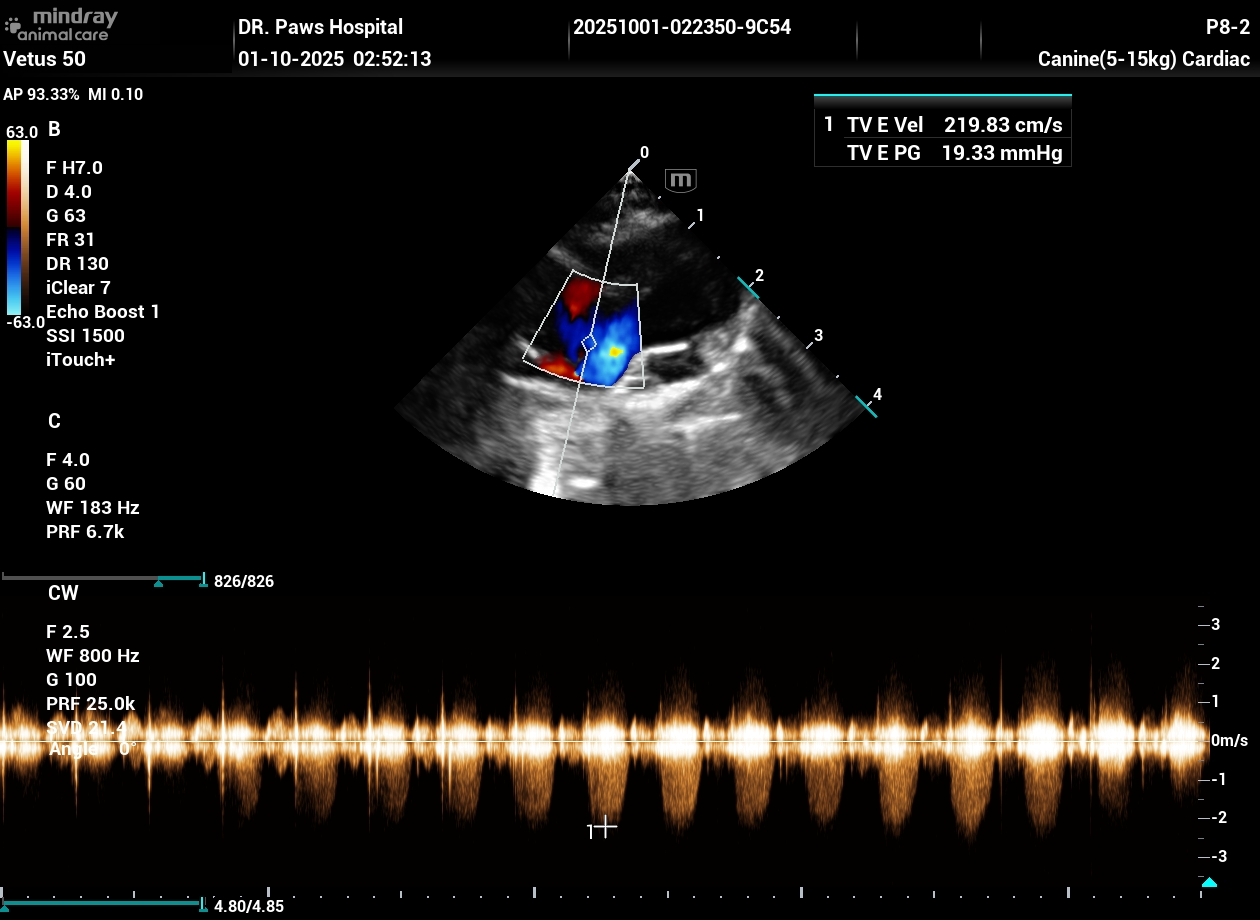Click the diamond CW focus marker on the cursor line

click(x=589, y=343)
